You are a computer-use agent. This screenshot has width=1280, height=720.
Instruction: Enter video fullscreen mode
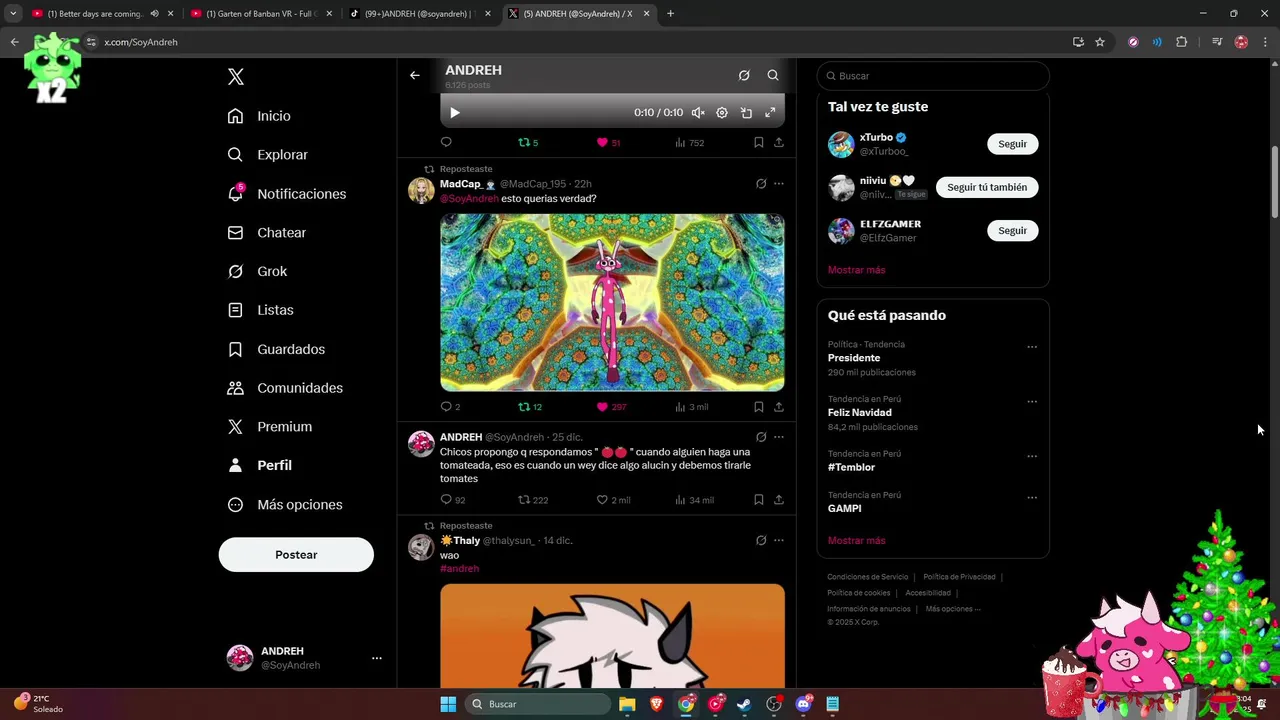point(770,113)
